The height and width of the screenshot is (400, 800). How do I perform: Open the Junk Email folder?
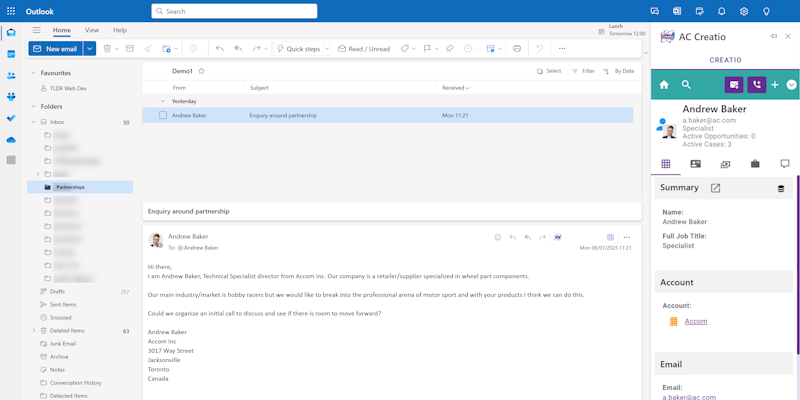tap(63, 344)
